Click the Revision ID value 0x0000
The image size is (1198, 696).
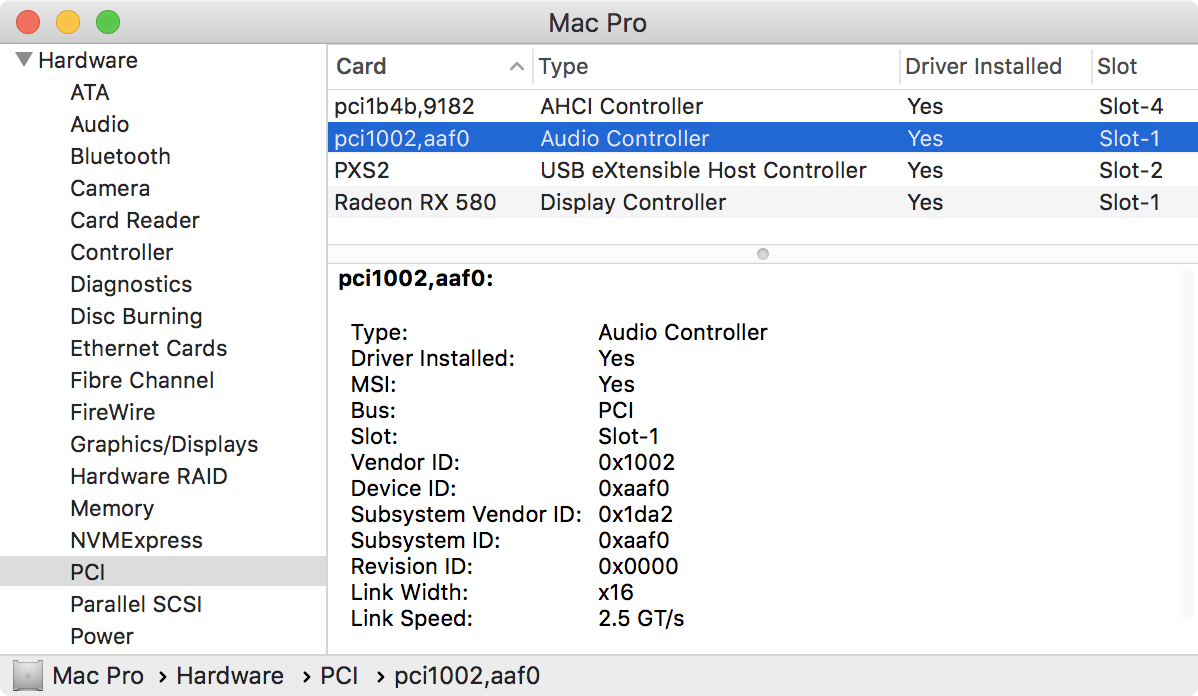(x=638, y=566)
